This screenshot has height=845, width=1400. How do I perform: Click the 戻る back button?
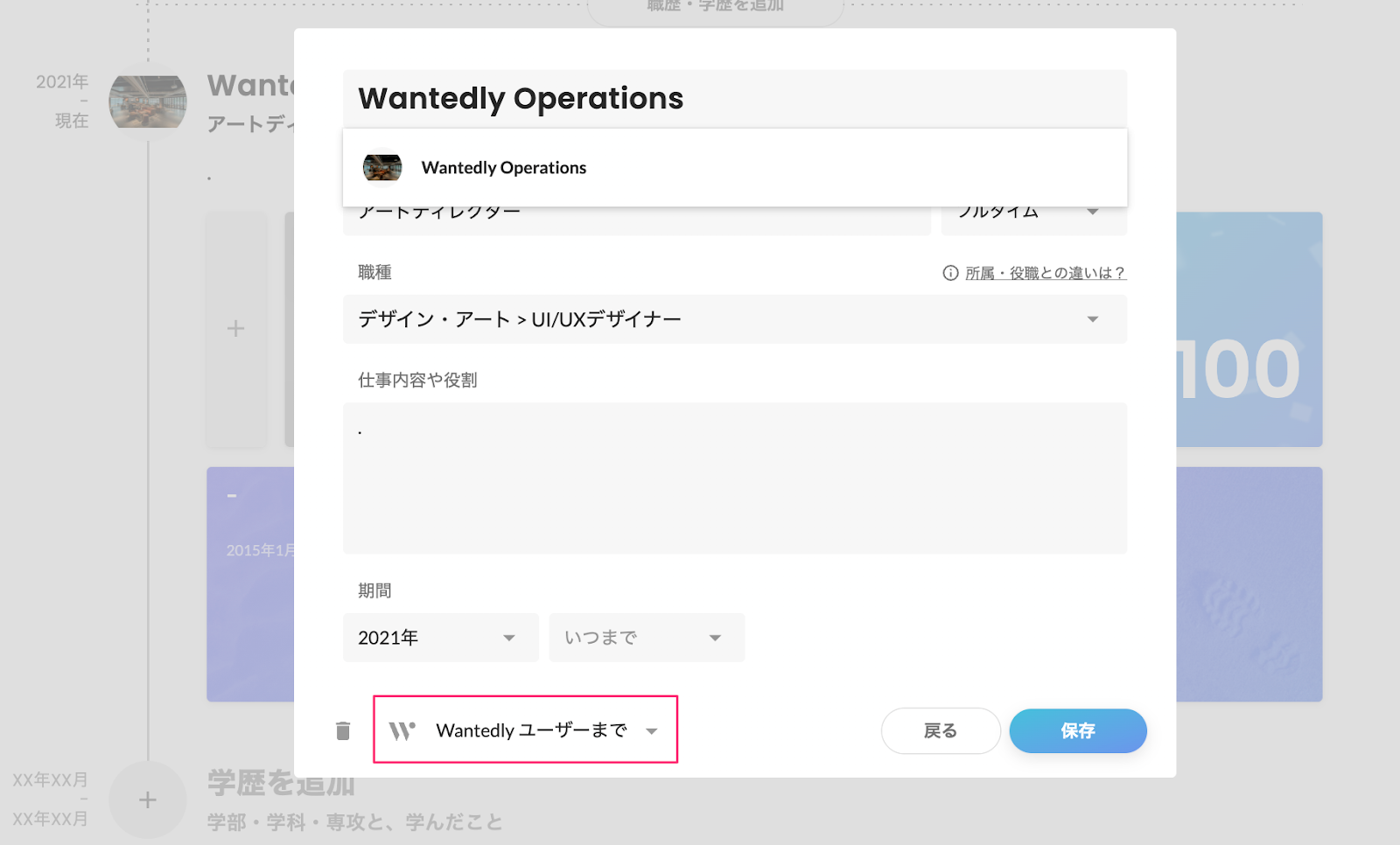point(941,730)
